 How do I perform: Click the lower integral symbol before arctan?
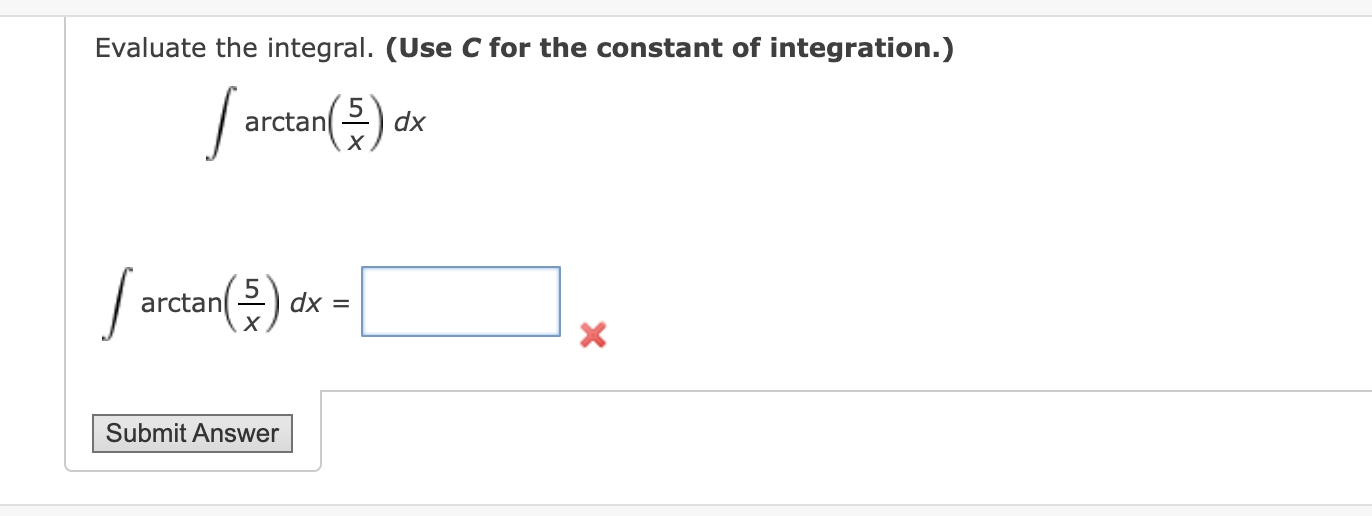click(115, 304)
